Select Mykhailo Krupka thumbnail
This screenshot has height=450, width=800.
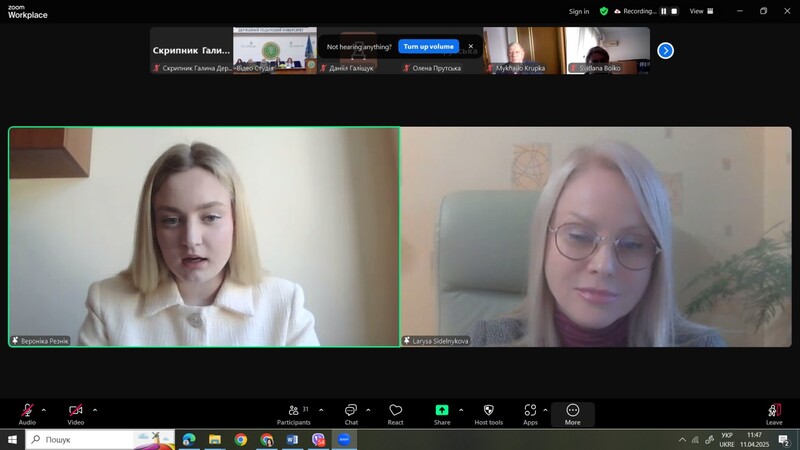524,51
